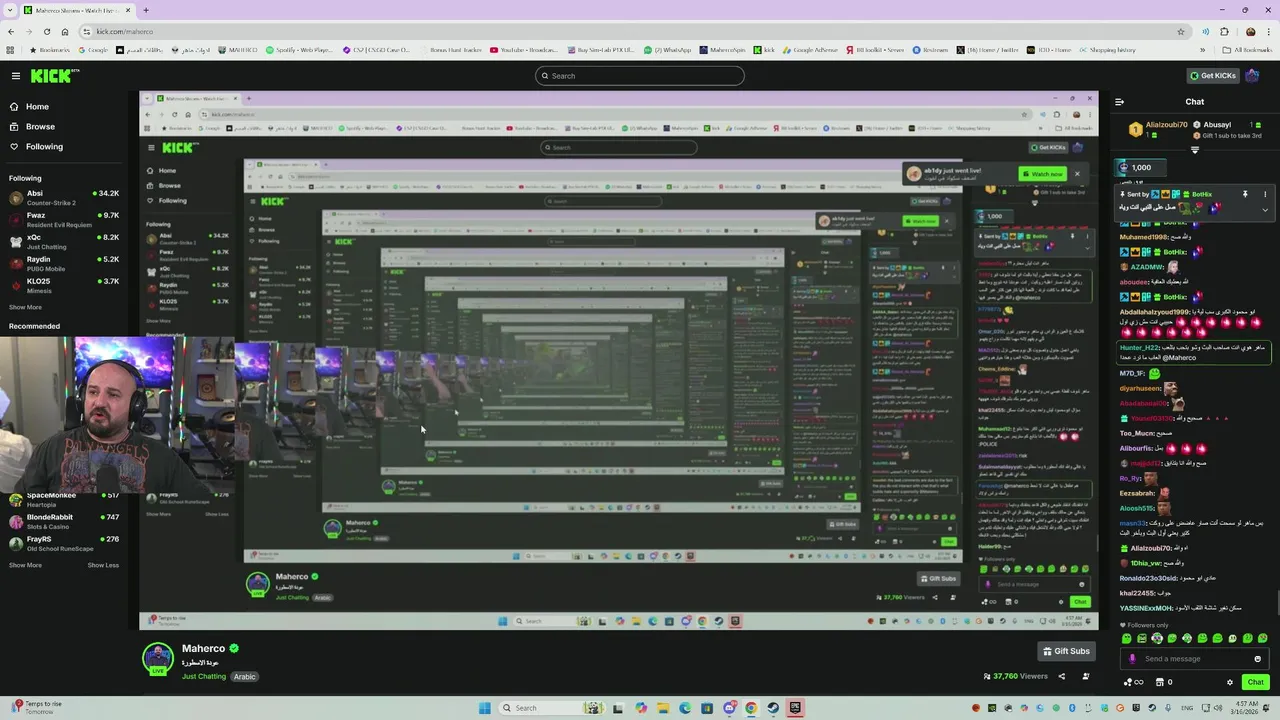Open File Explorer from the taskbar
This screenshot has width=1280, height=720.
coord(663,708)
